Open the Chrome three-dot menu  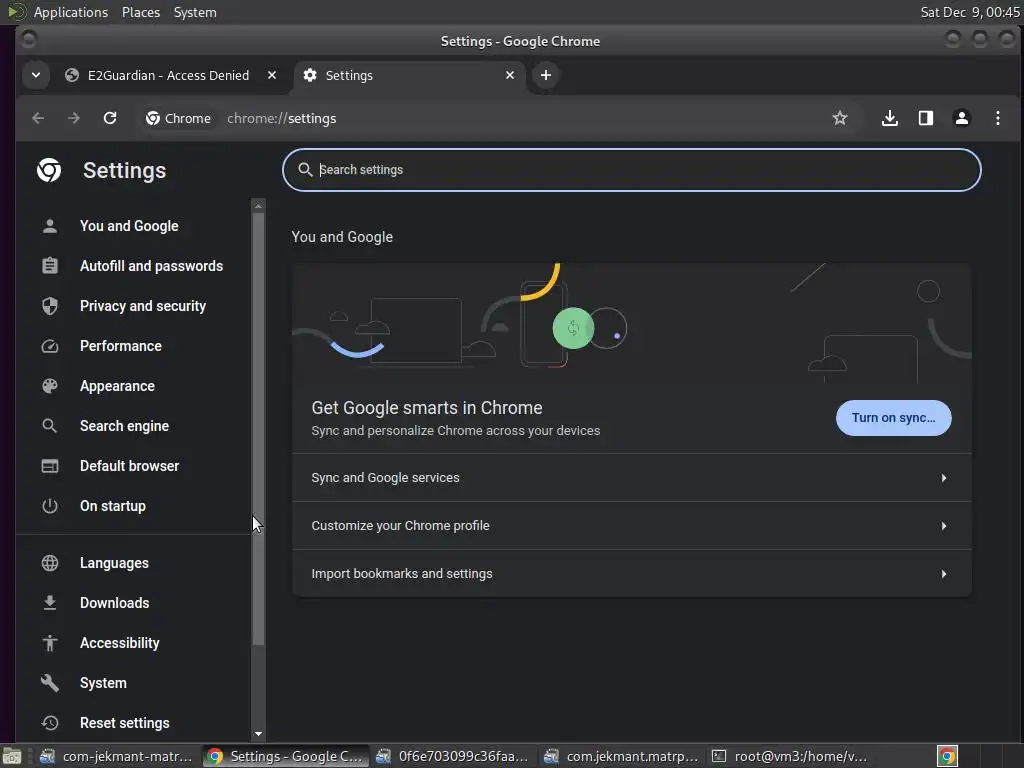point(997,118)
